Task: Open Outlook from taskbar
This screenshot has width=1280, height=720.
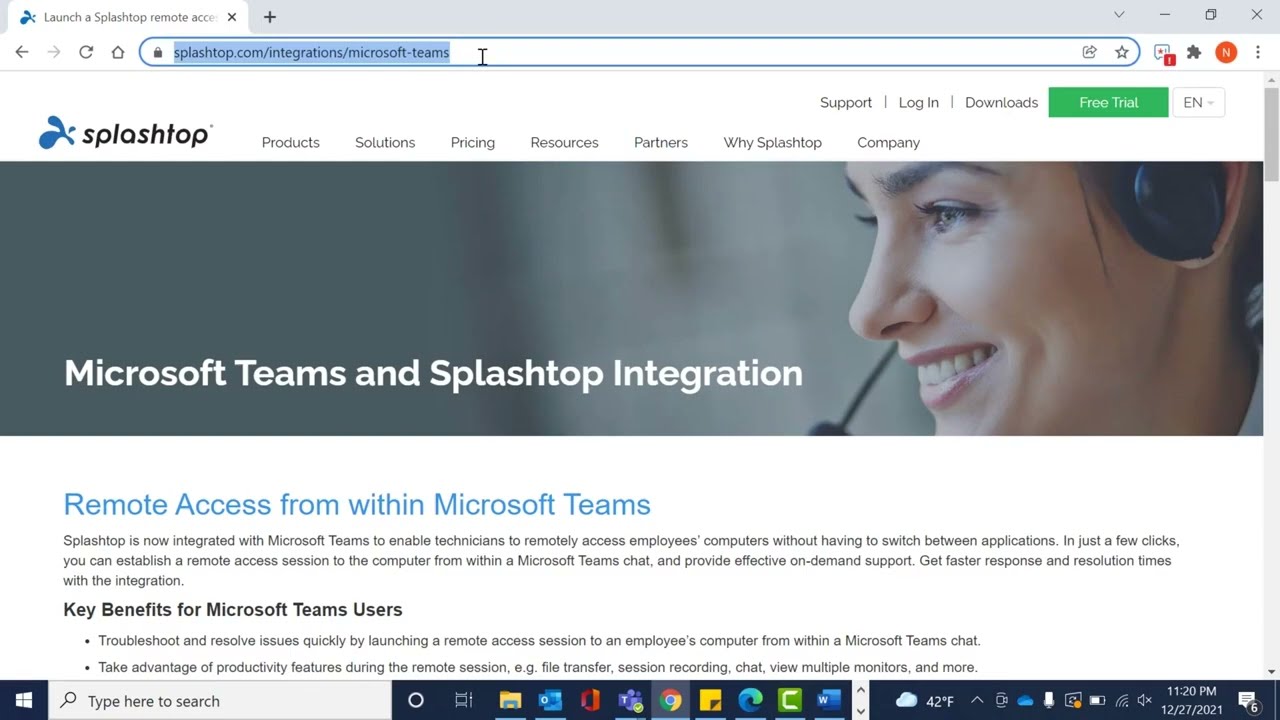Action: pos(550,700)
